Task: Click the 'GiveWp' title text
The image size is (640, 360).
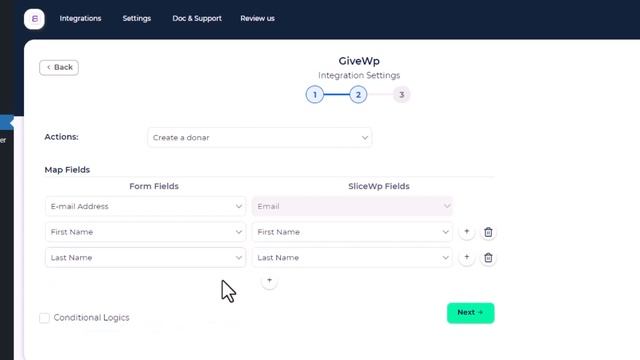Action: 359,61
